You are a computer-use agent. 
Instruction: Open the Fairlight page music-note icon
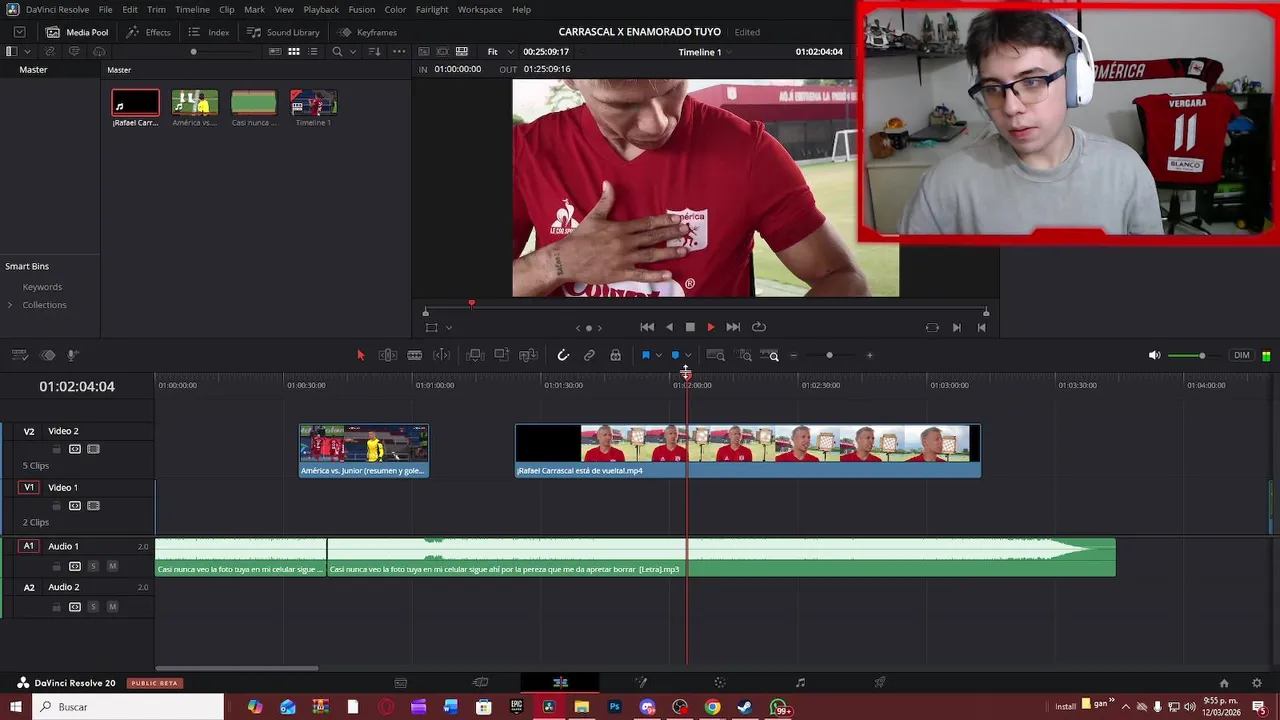(x=800, y=683)
